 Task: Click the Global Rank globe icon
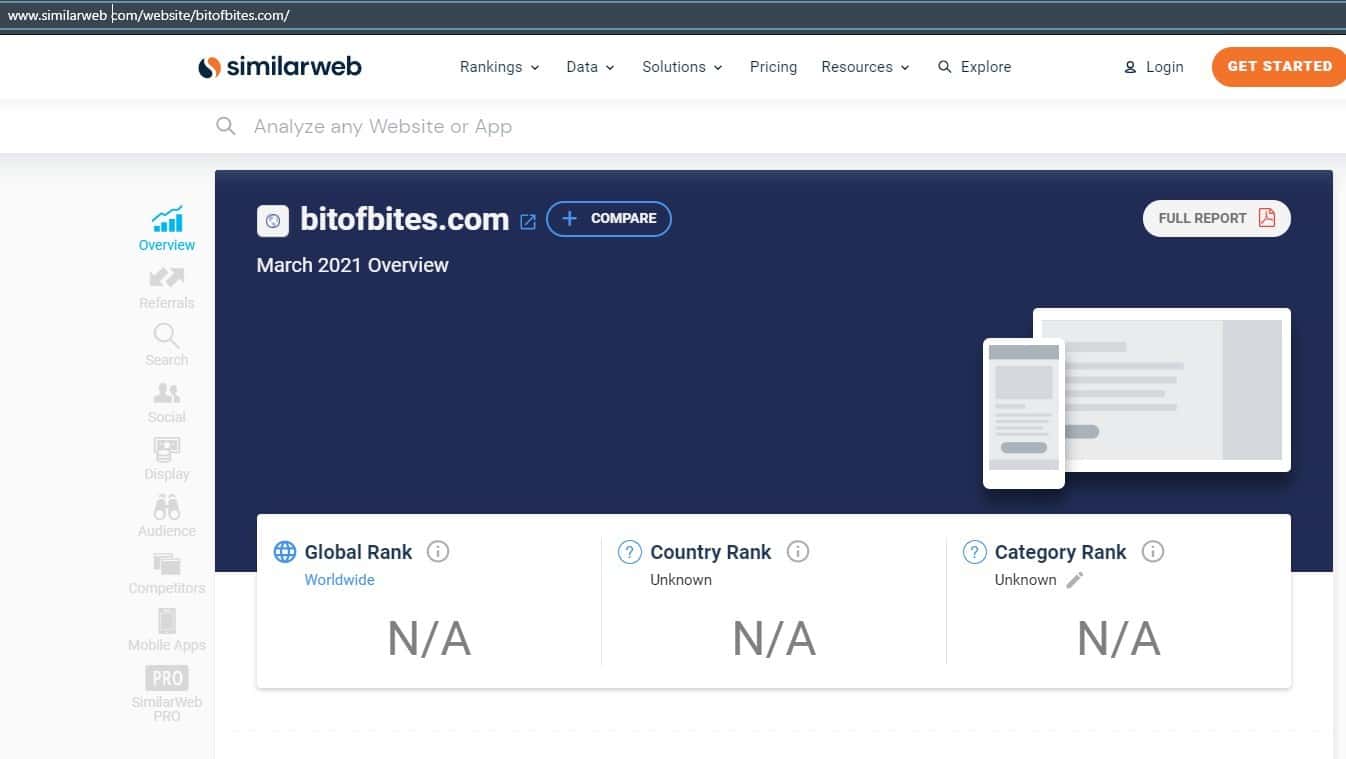pos(285,551)
